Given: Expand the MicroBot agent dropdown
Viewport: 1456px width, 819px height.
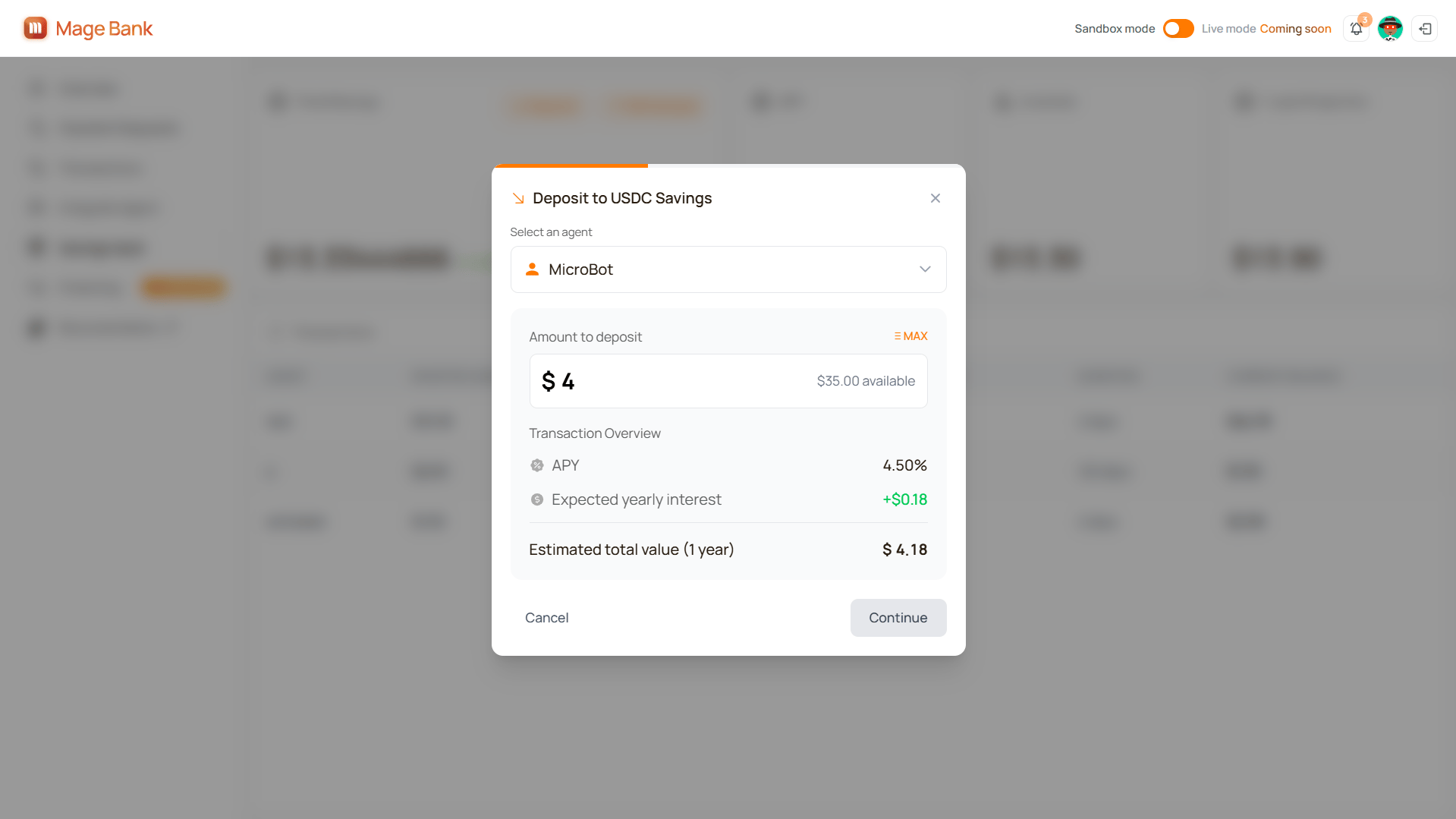Looking at the screenshot, I should [728, 269].
